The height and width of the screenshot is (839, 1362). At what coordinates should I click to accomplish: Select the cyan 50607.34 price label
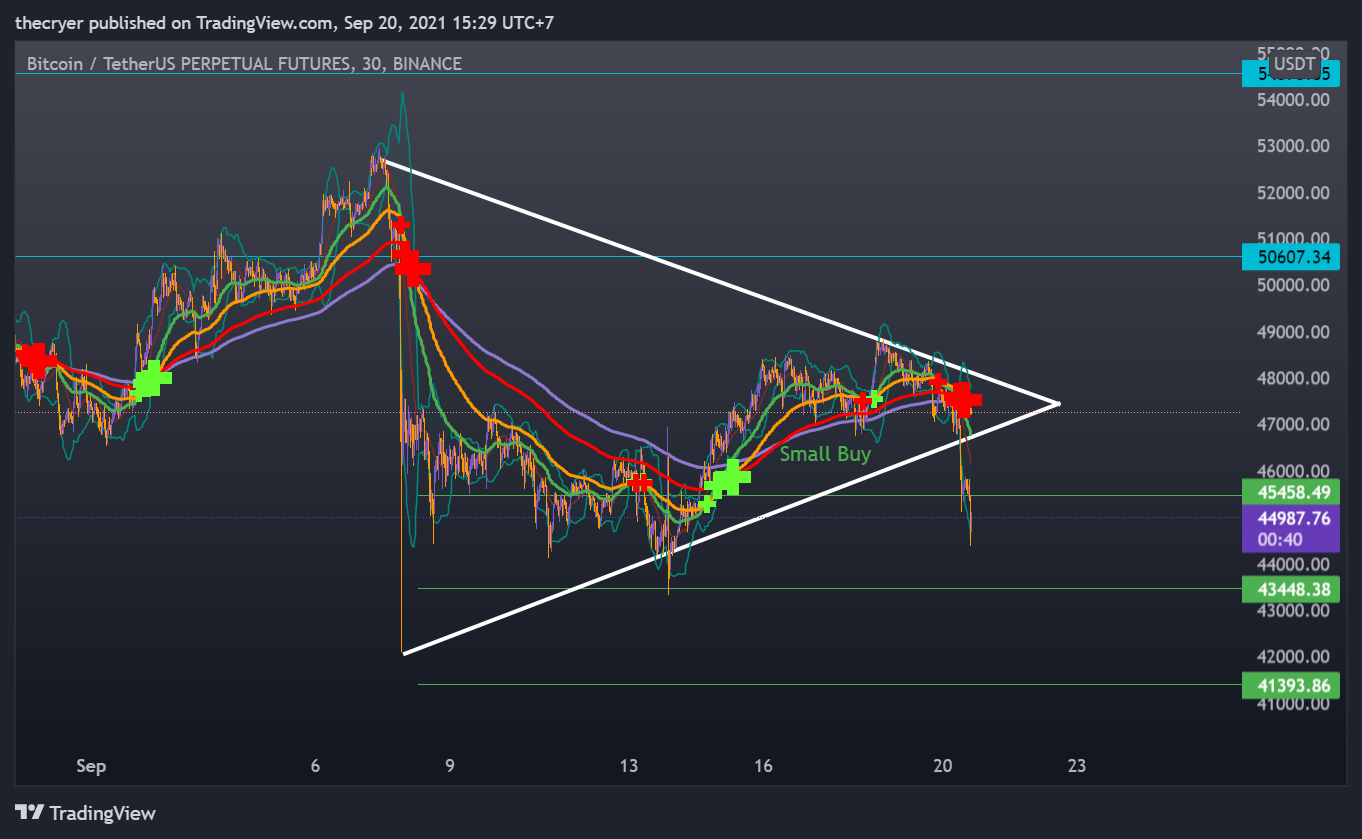1291,257
